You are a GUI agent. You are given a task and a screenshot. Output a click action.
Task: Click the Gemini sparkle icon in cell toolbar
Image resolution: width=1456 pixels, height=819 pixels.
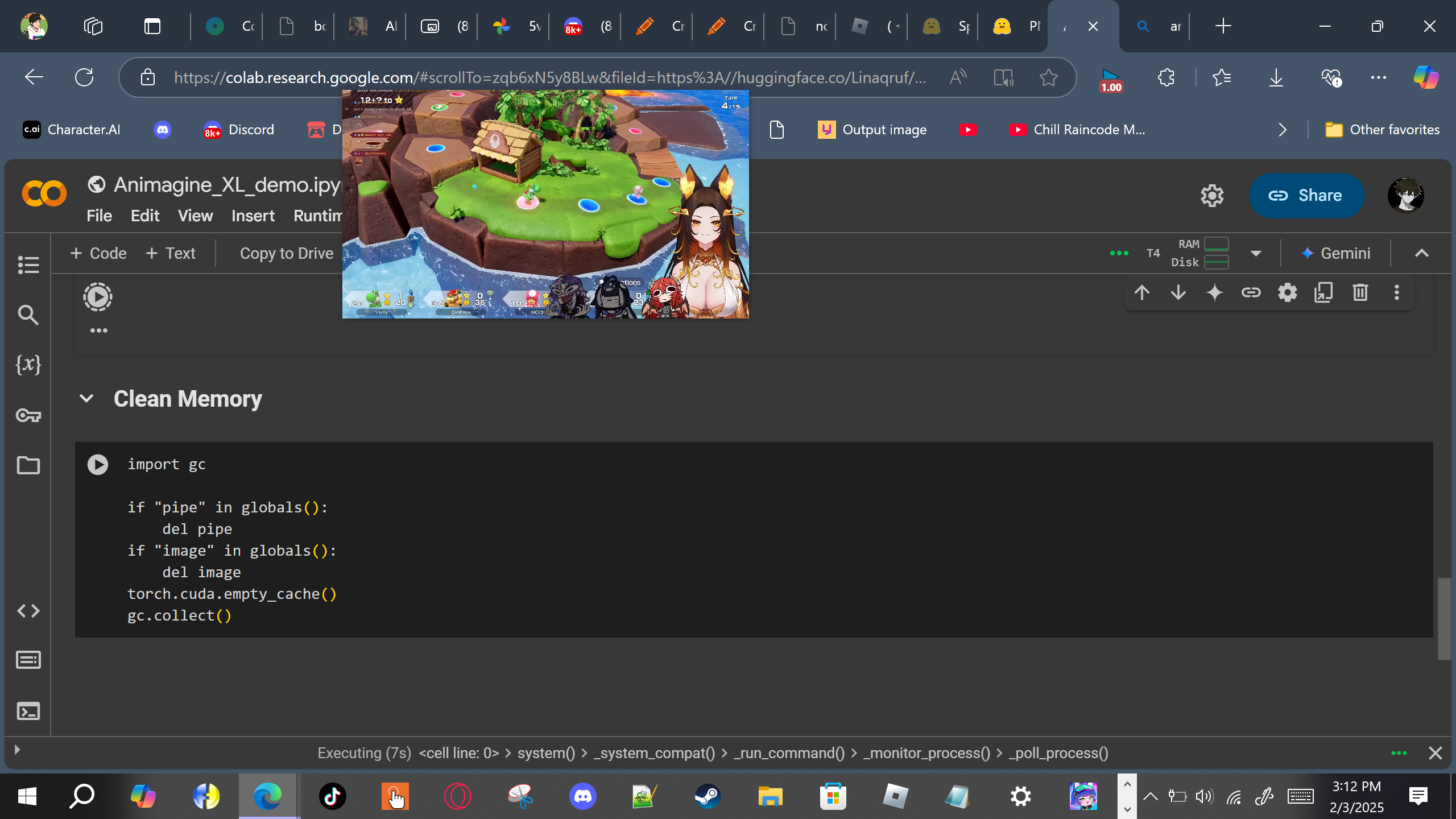coord(1215,293)
